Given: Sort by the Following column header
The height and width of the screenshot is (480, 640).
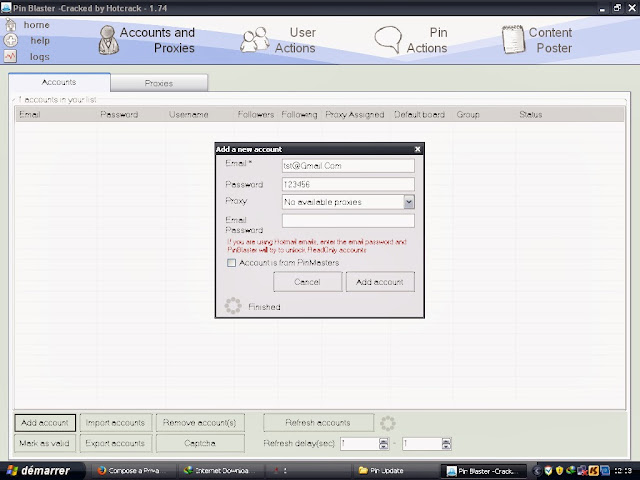Looking at the screenshot, I should tap(299, 115).
